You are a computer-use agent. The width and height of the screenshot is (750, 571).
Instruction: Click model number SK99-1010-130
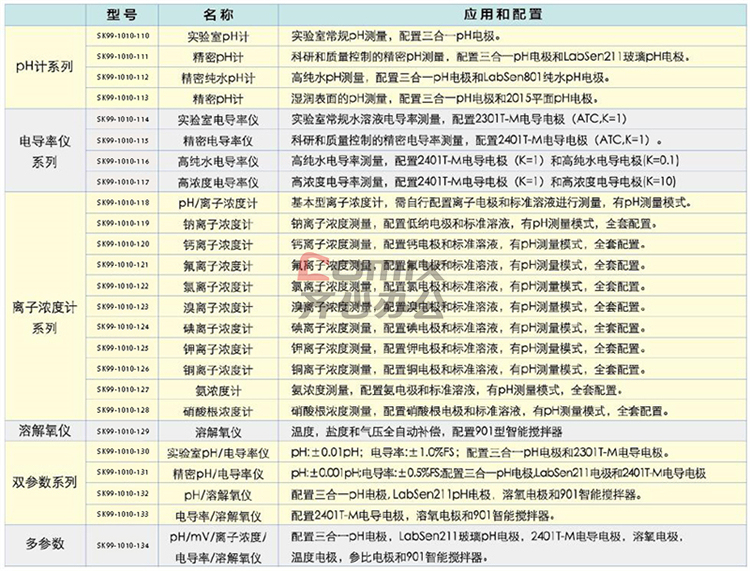click(123, 452)
